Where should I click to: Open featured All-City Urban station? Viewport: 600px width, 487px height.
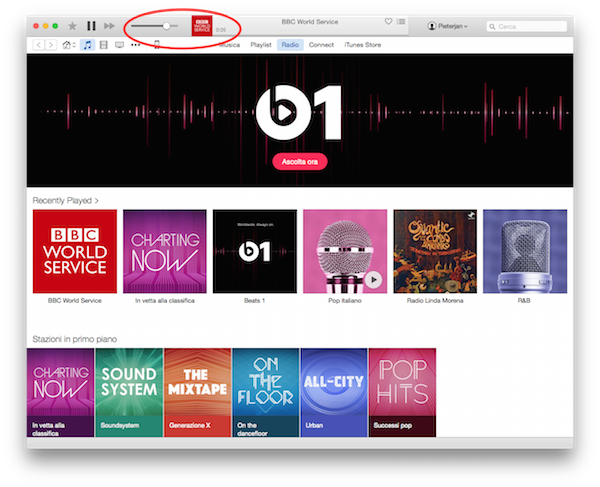pyautogui.click(x=334, y=393)
